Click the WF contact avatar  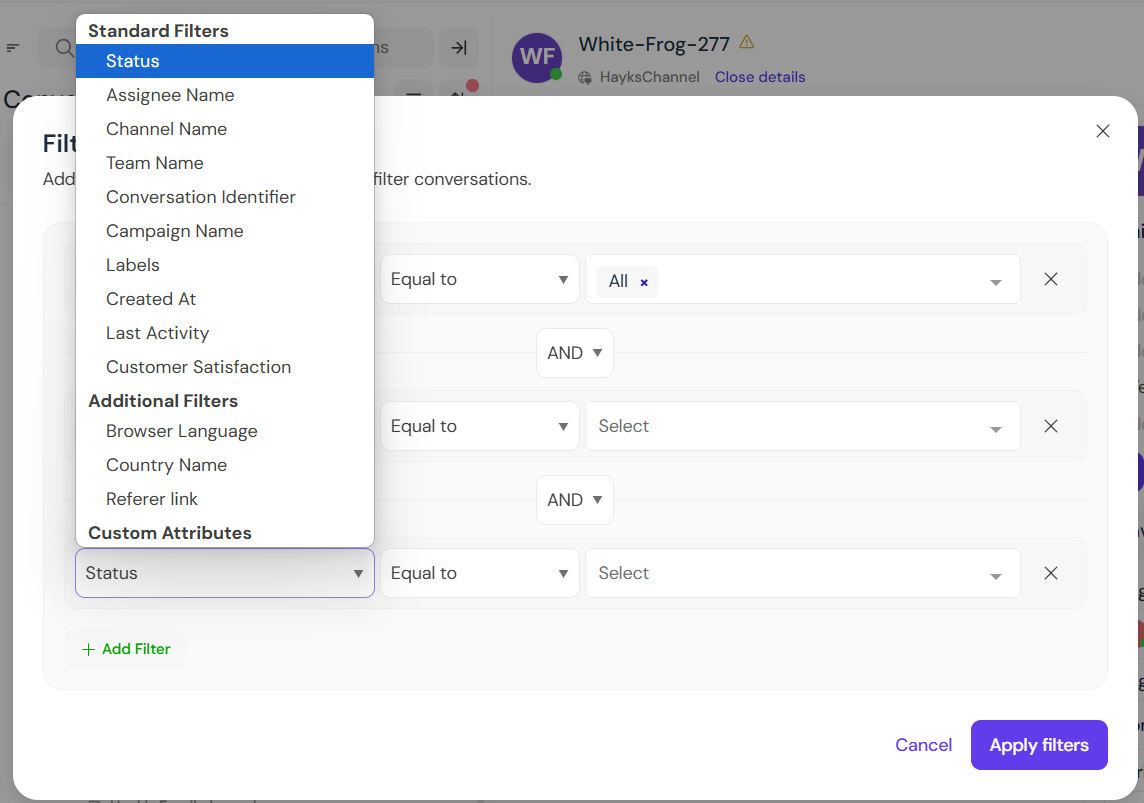pos(537,58)
